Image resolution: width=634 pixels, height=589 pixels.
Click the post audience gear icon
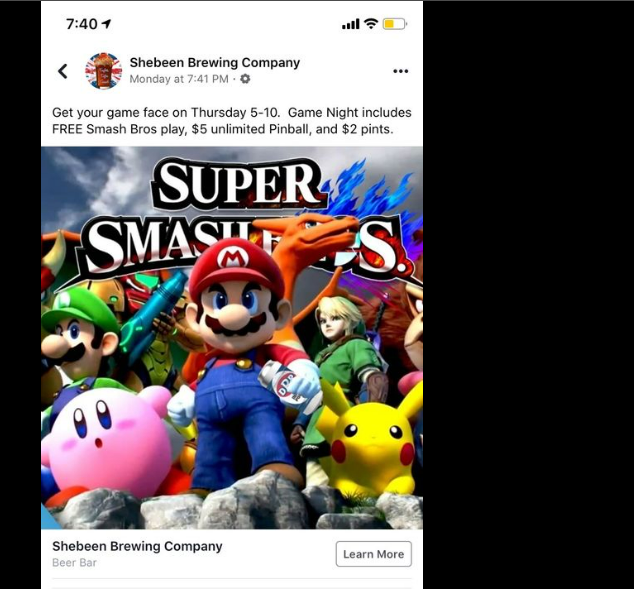(x=245, y=79)
